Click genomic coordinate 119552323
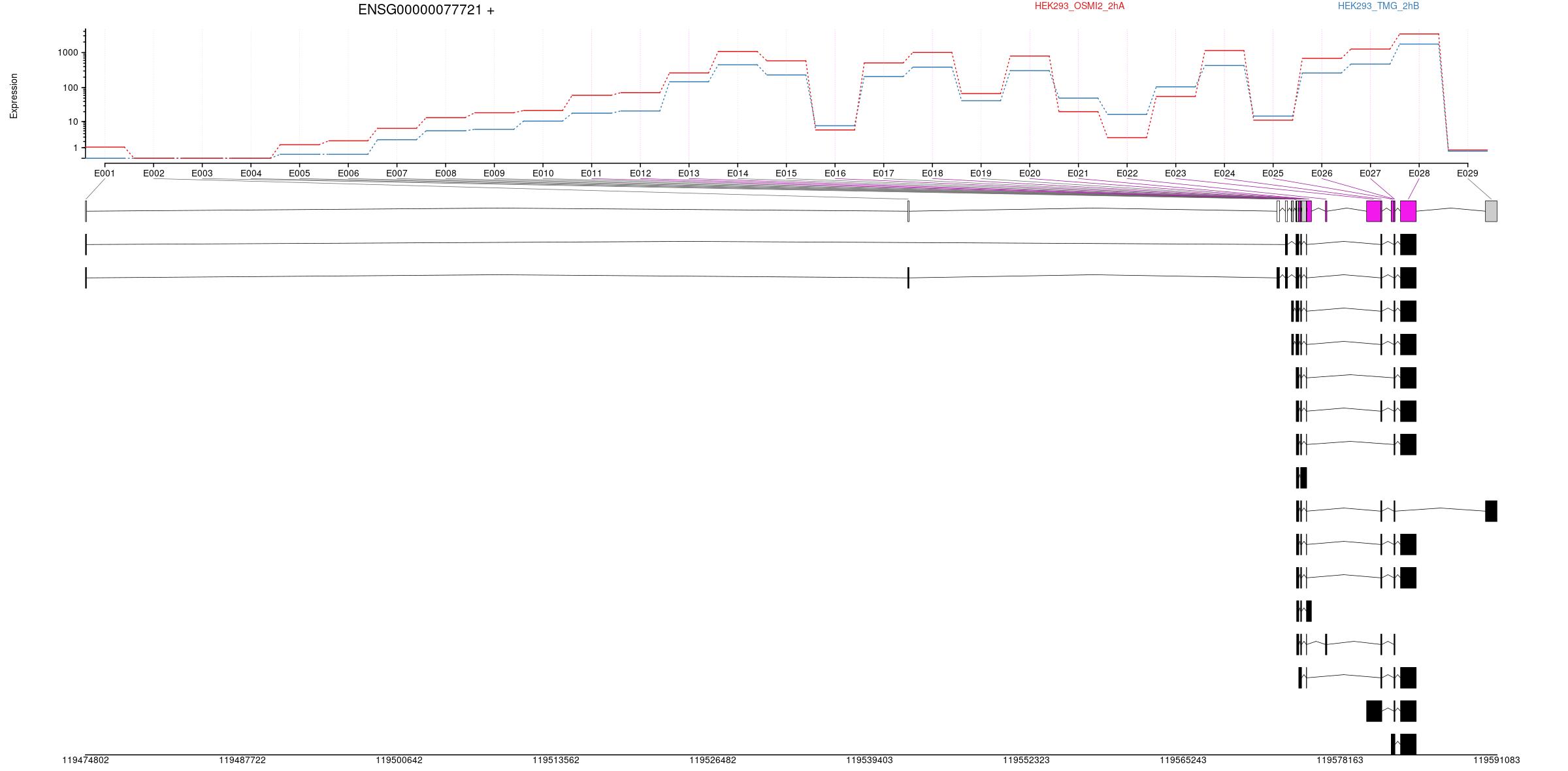Screen dimensions: 1568x771 [x=1026, y=760]
